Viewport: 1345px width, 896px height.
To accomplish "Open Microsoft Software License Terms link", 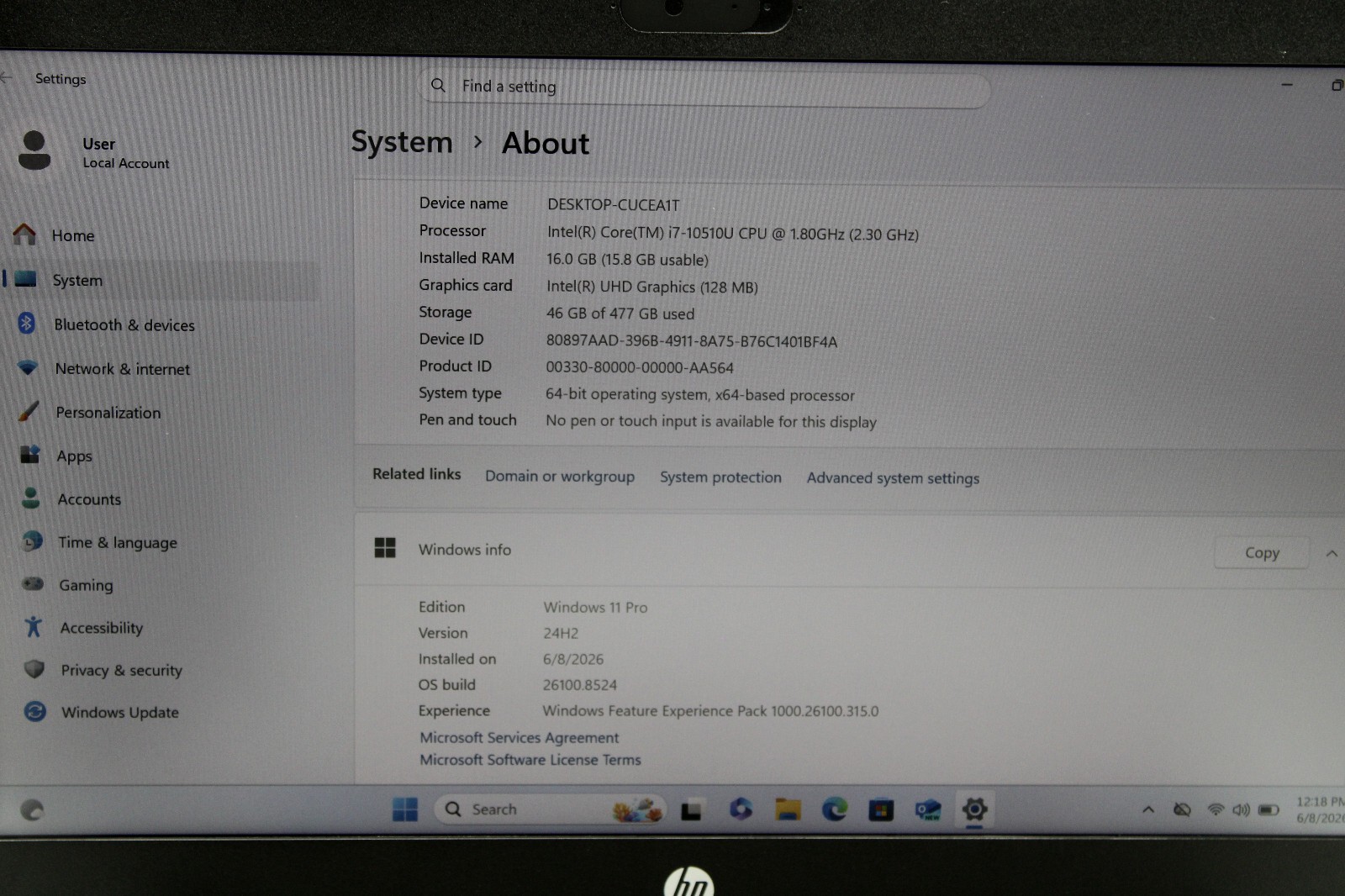I will 530,759.
